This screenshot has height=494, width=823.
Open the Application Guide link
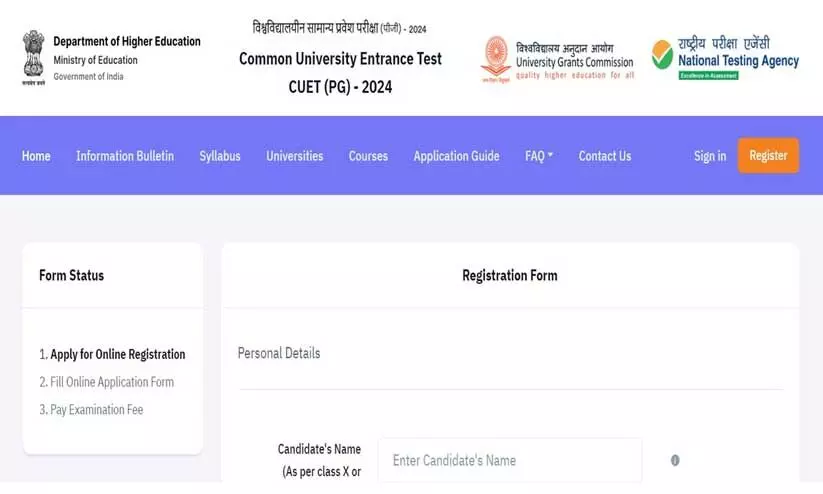(x=456, y=156)
